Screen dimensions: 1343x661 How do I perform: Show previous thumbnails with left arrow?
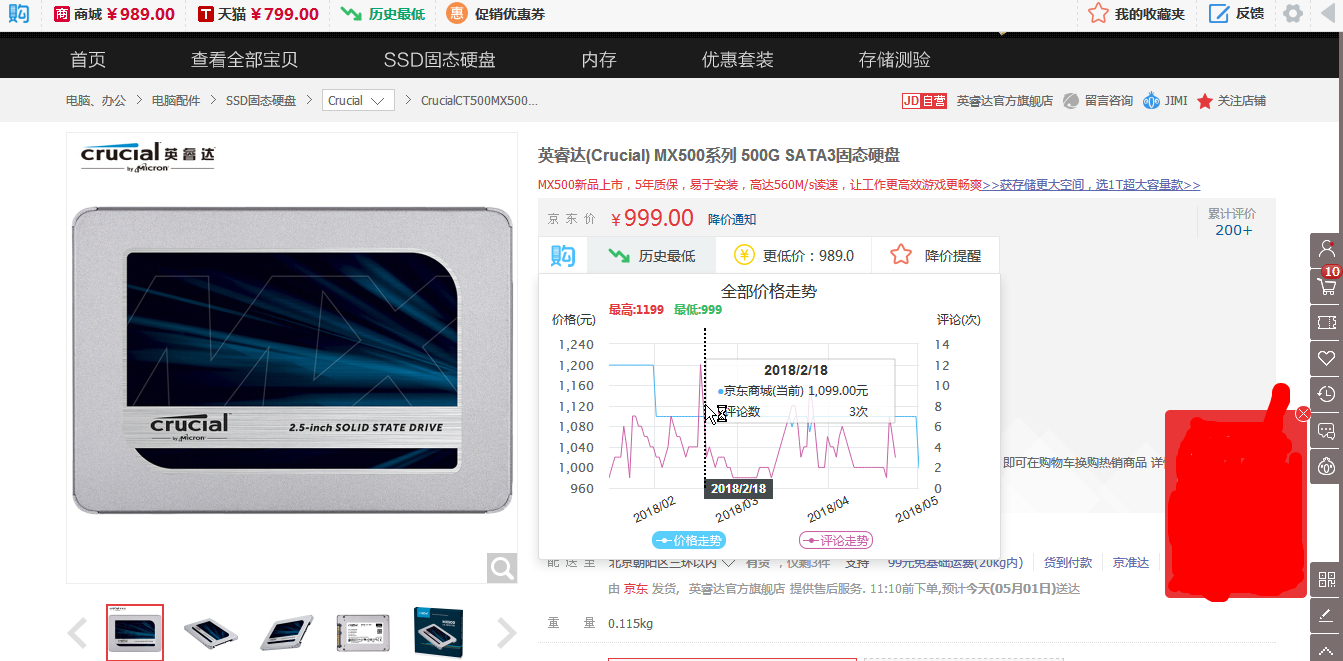pyautogui.click(x=78, y=633)
